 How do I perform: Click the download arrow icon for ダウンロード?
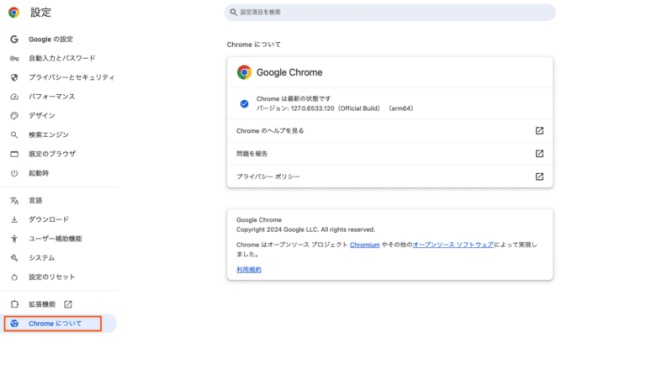(x=14, y=220)
